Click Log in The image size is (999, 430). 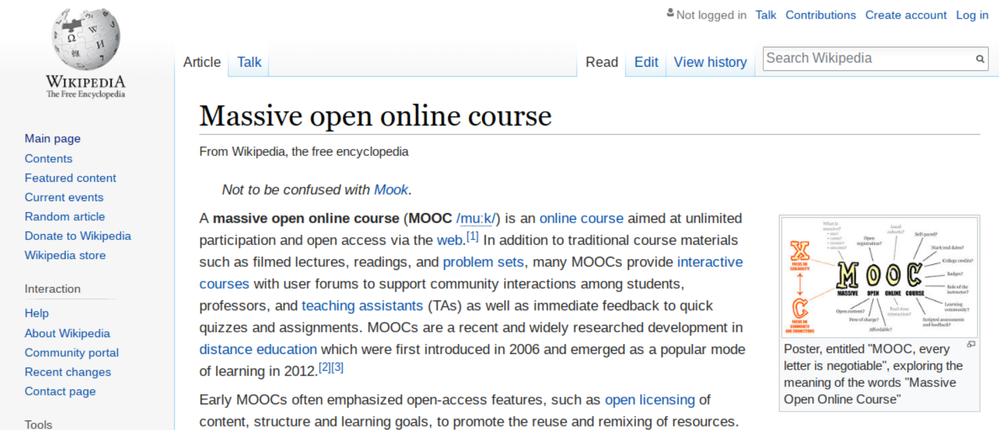point(972,15)
